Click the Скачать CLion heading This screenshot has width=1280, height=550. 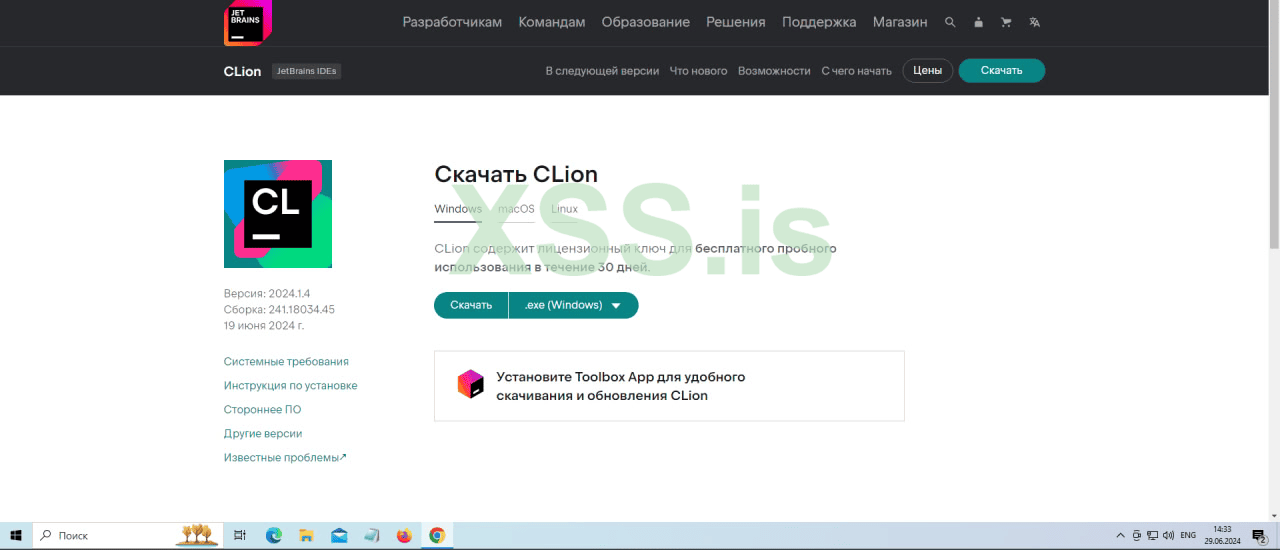coord(514,174)
